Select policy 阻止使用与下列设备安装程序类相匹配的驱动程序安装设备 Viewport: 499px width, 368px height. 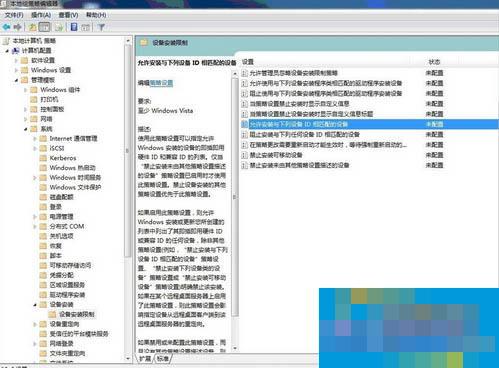[326, 93]
